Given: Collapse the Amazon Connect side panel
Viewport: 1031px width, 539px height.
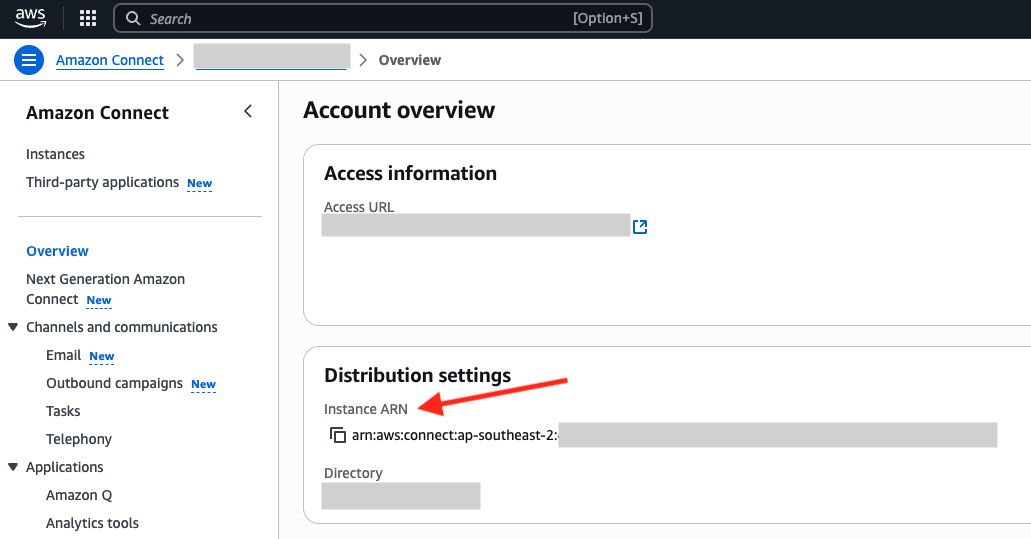Looking at the screenshot, I should pos(248,111).
